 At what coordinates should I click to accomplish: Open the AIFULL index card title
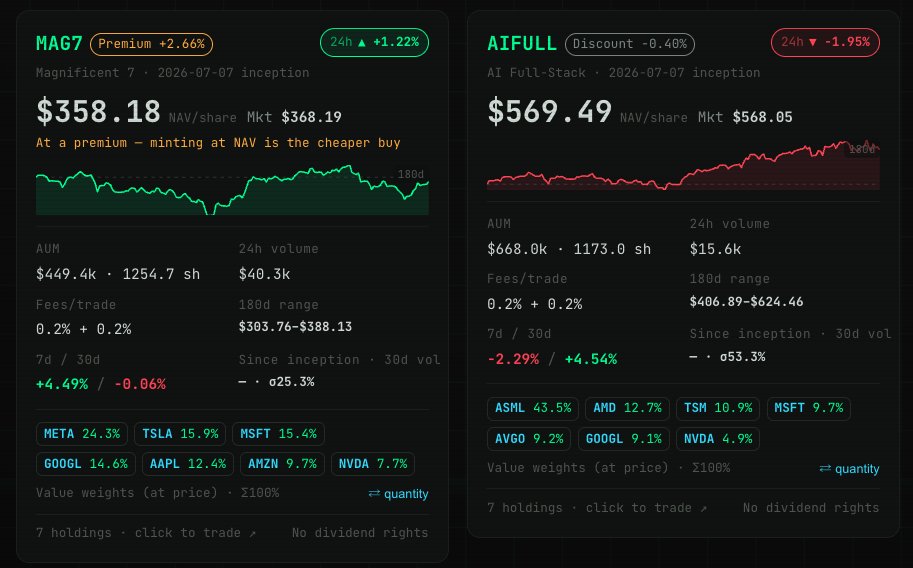pos(522,44)
